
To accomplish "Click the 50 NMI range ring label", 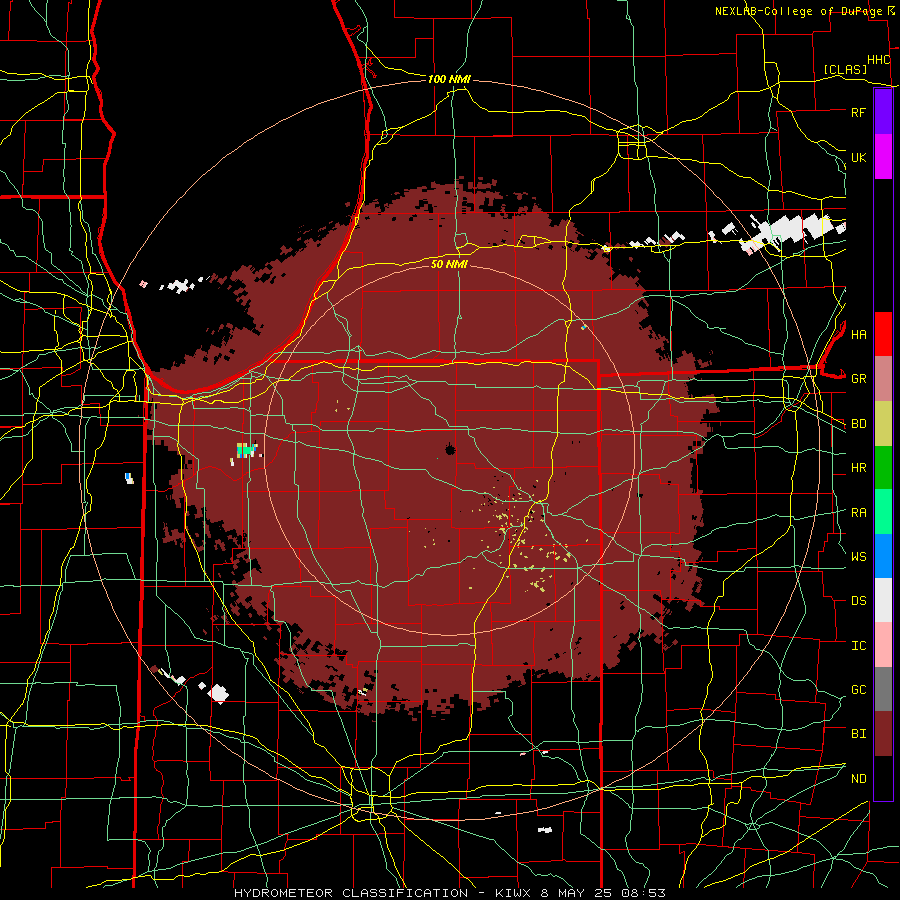I will (x=449, y=264).
